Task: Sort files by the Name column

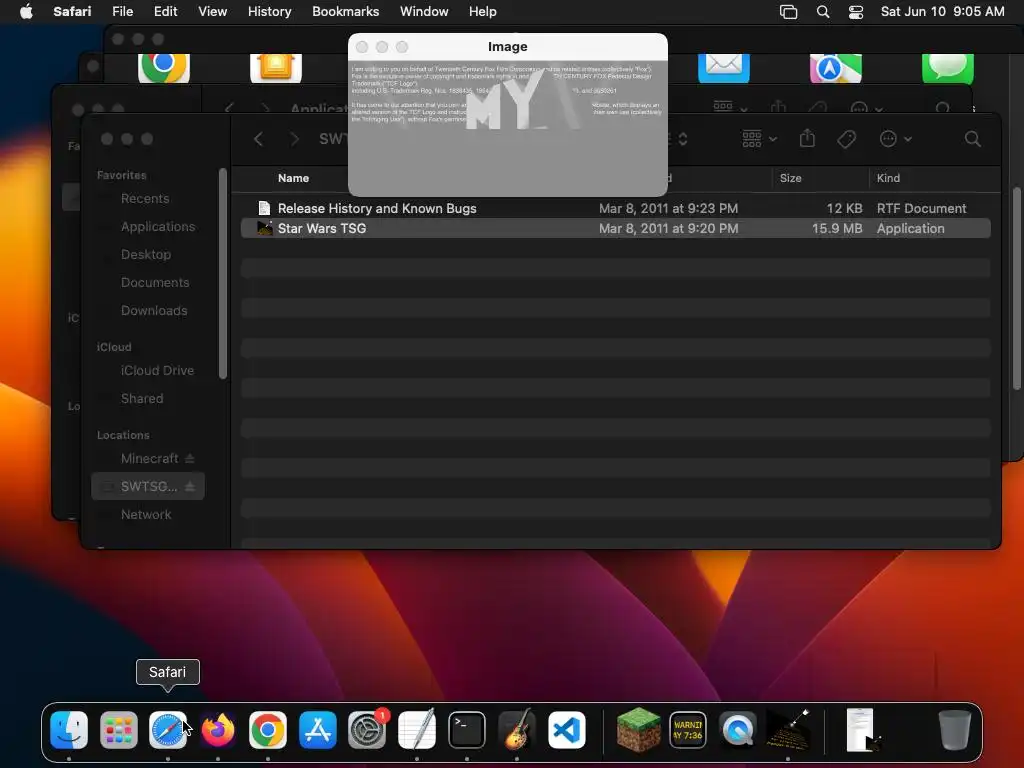Action: coord(293,178)
